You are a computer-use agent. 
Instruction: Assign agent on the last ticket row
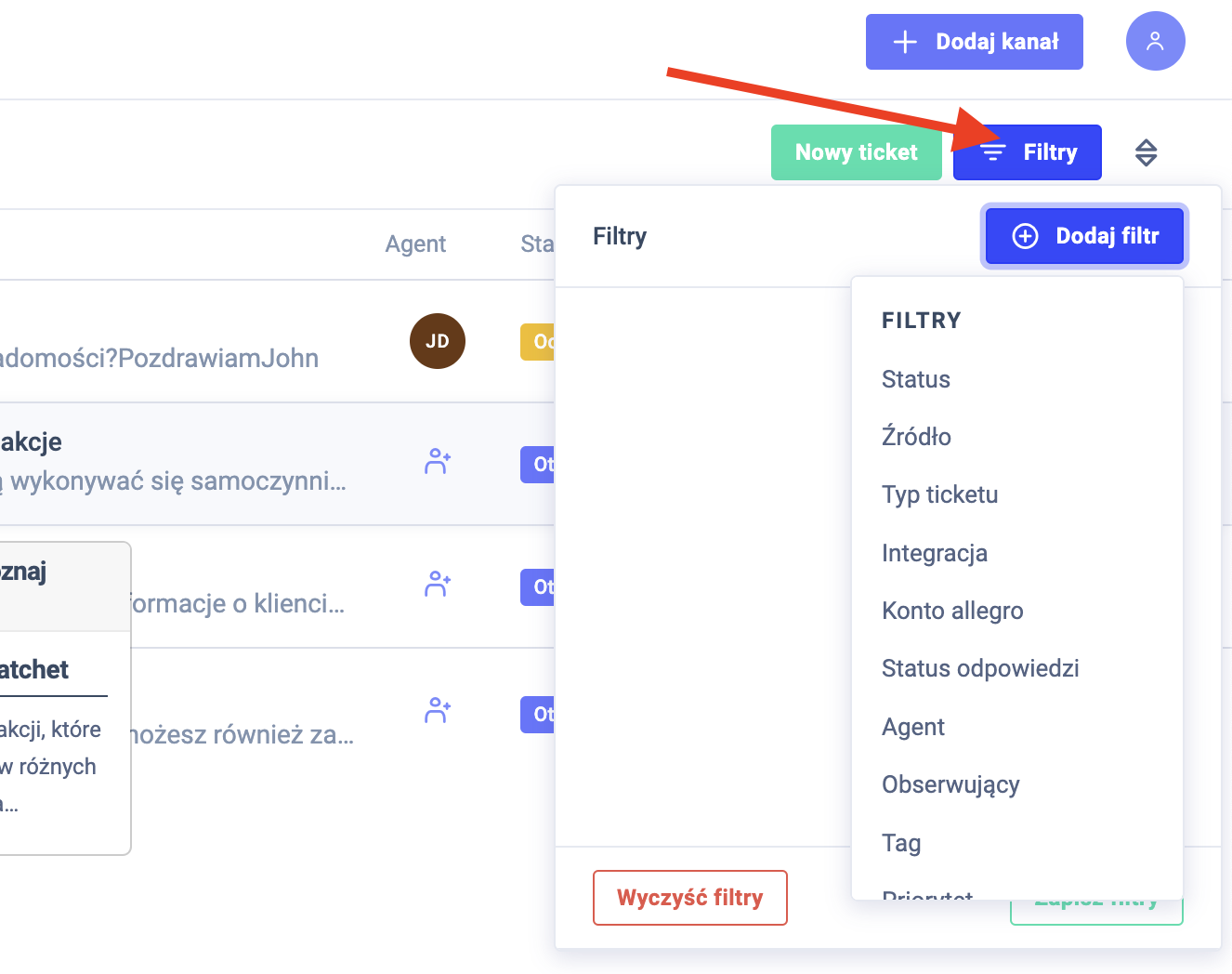point(437,711)
